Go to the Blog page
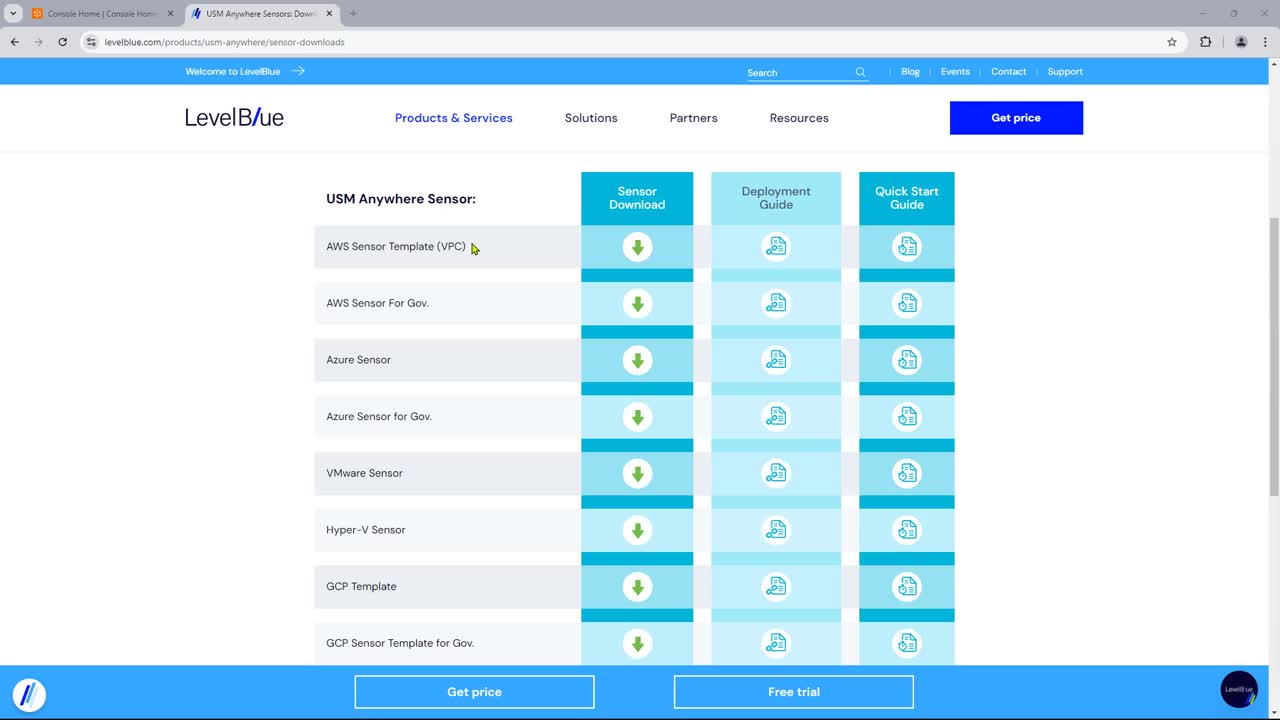This screenshot has height=720, width=1280. [x=910, y=72]
